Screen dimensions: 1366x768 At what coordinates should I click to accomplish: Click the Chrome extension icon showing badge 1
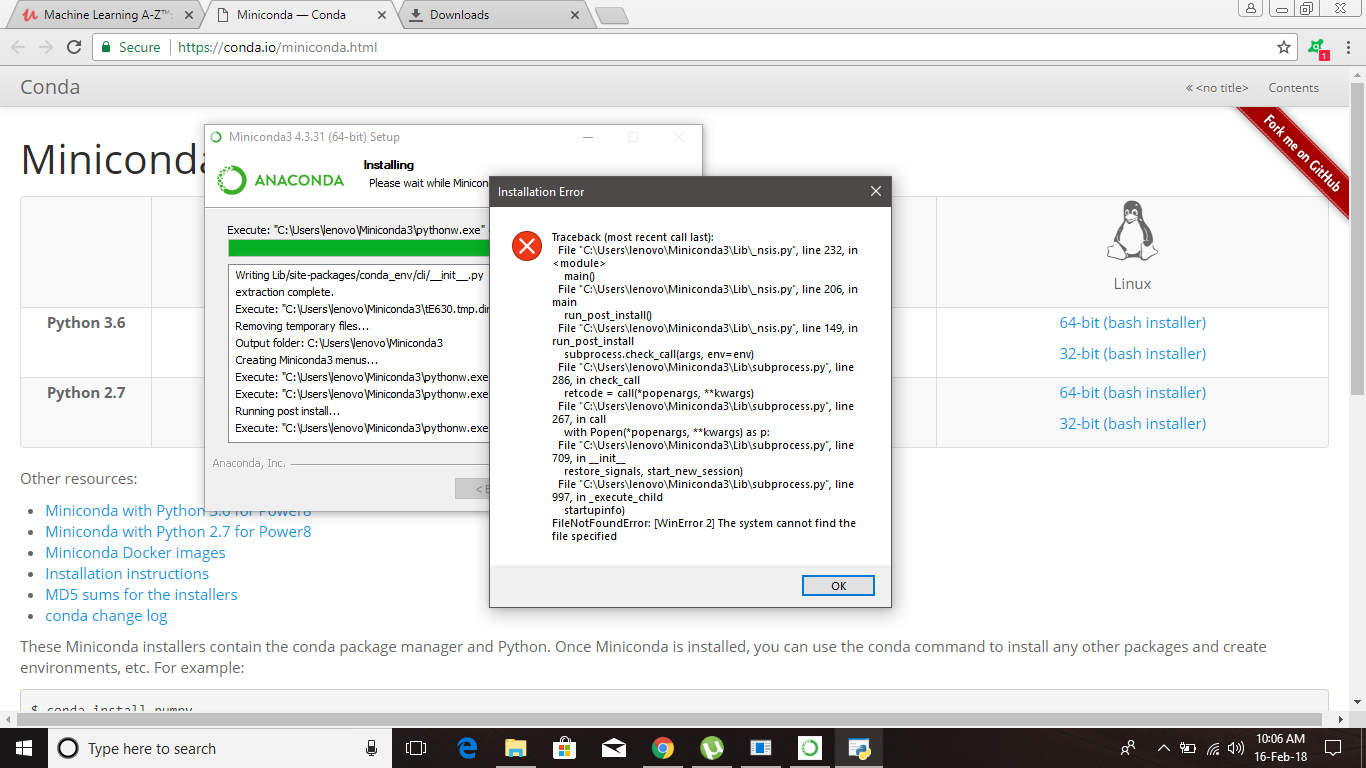pos(1315,46)
